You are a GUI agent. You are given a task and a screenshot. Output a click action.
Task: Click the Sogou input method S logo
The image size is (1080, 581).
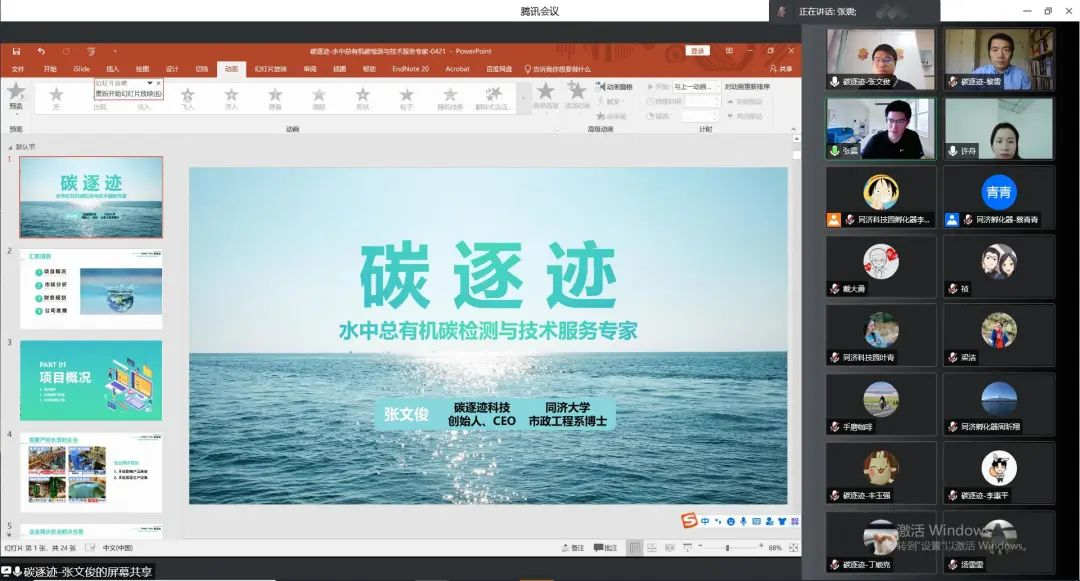click(x=689, y=521)
